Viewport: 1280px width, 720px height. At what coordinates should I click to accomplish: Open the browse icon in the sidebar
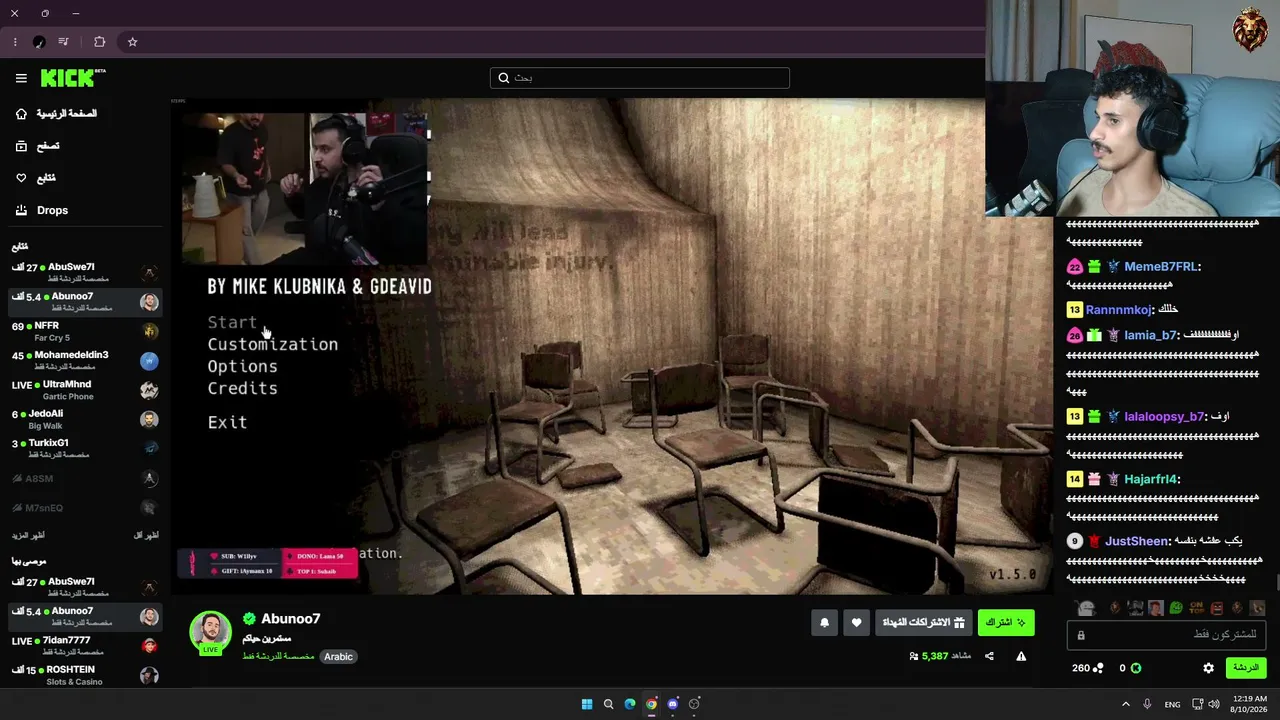click(x=21, y=146)
